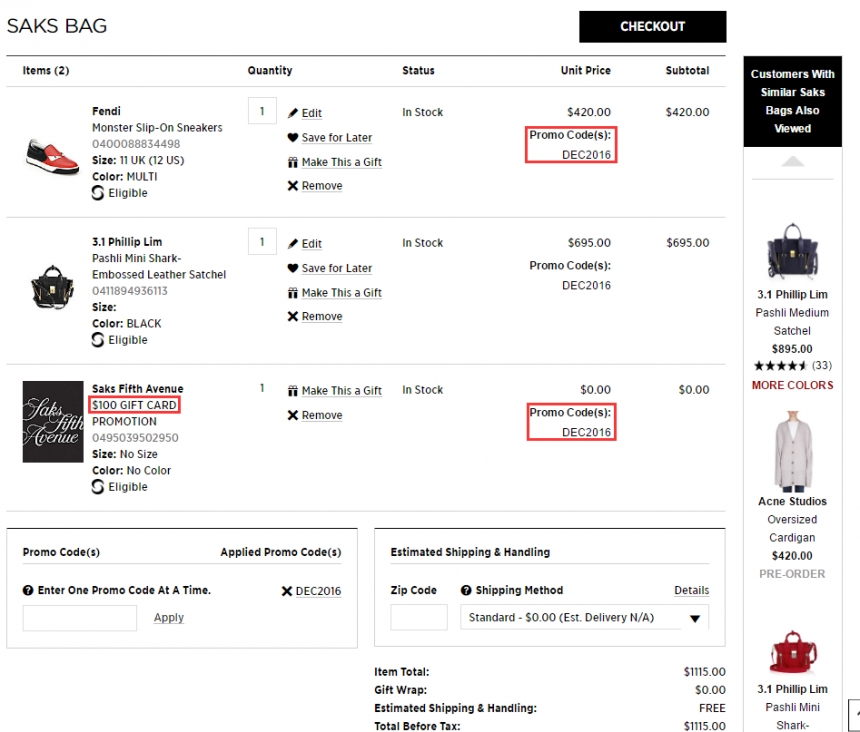
Task: Click the applied DEC2016 promo code link
Action: (318, 591)
